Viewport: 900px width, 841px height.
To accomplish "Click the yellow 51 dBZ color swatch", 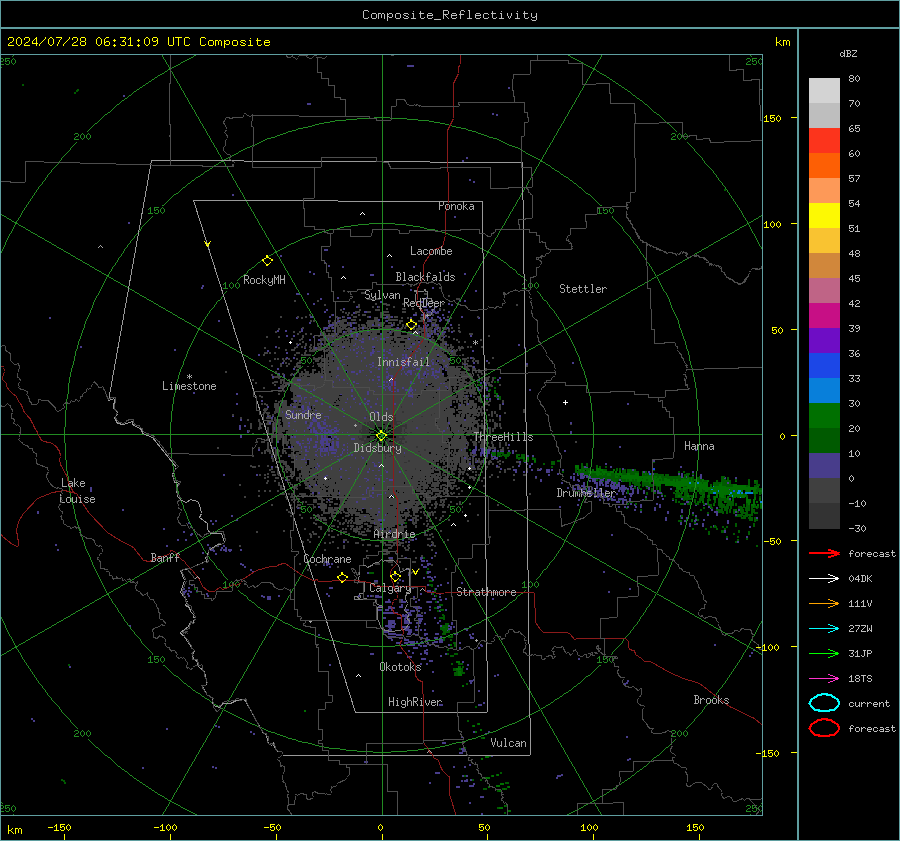I will 824,216.
